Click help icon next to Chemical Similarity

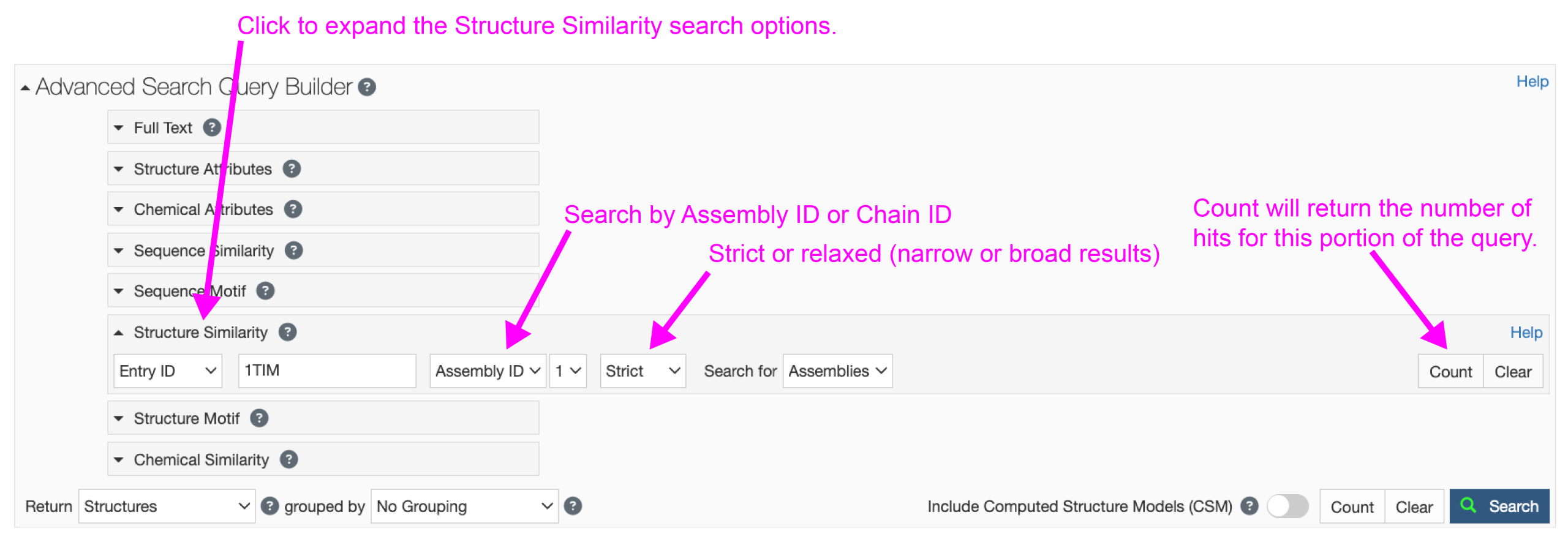288,459
